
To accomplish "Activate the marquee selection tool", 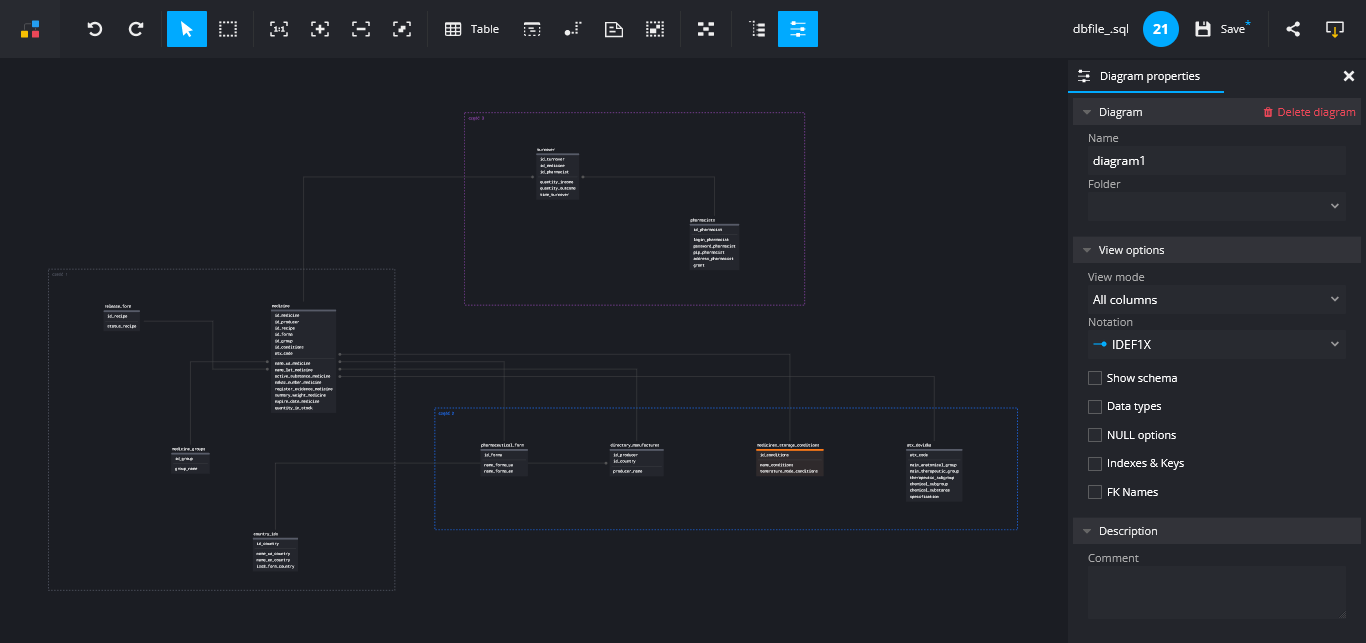I will 227,29.
